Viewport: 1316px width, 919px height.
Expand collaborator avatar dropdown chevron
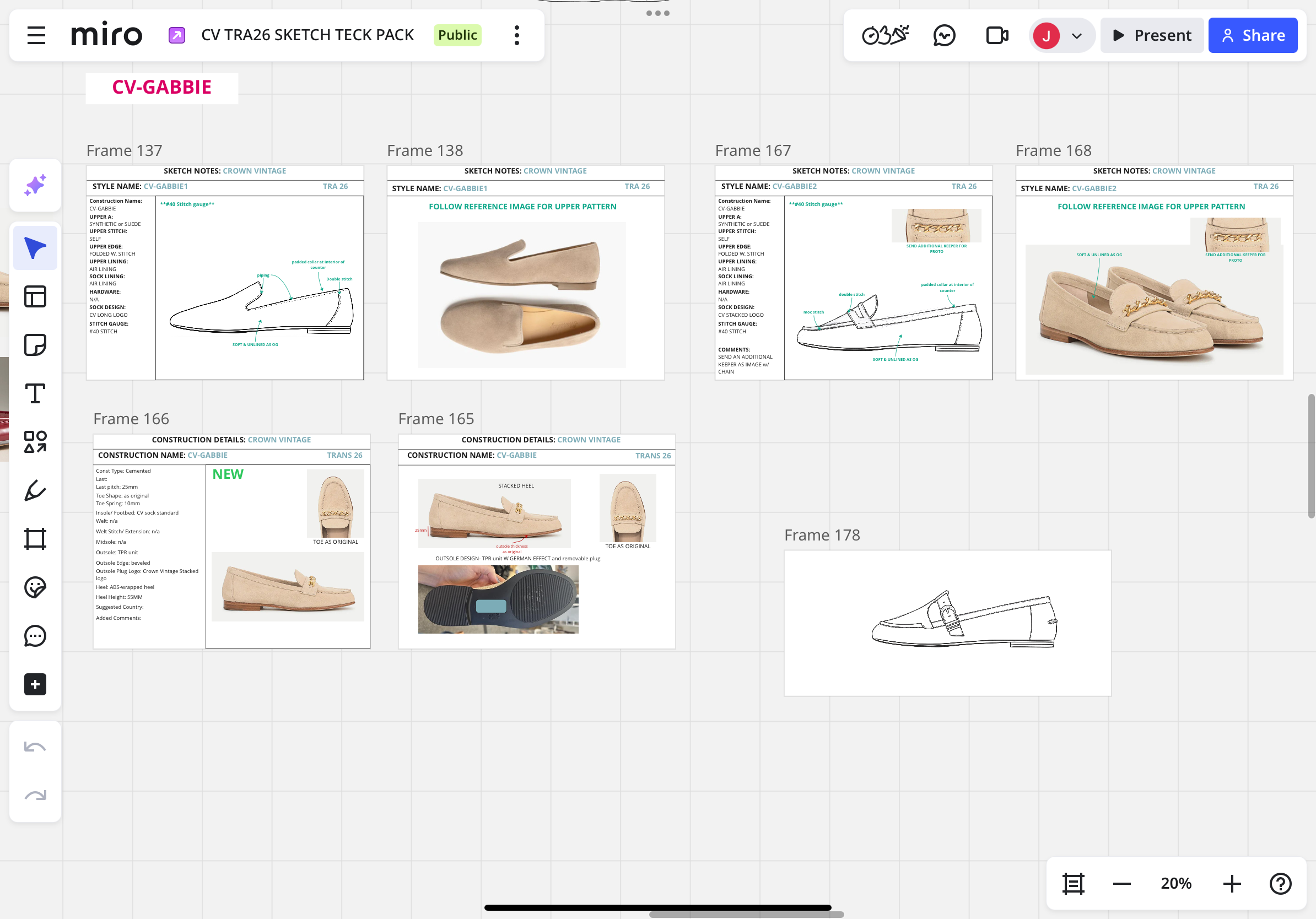tap(1076, 36)
